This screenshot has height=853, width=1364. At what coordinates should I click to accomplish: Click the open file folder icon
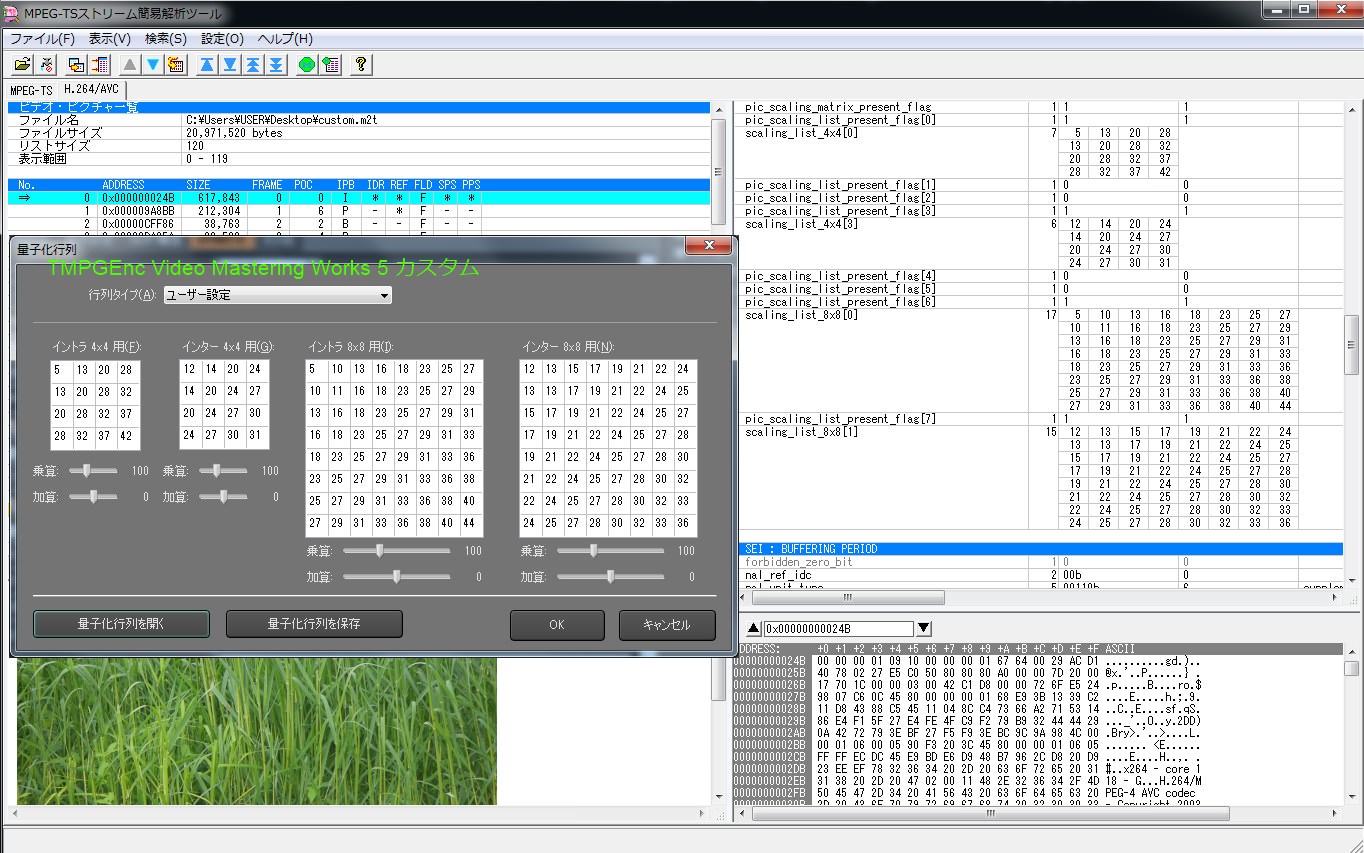coord(21,65)
